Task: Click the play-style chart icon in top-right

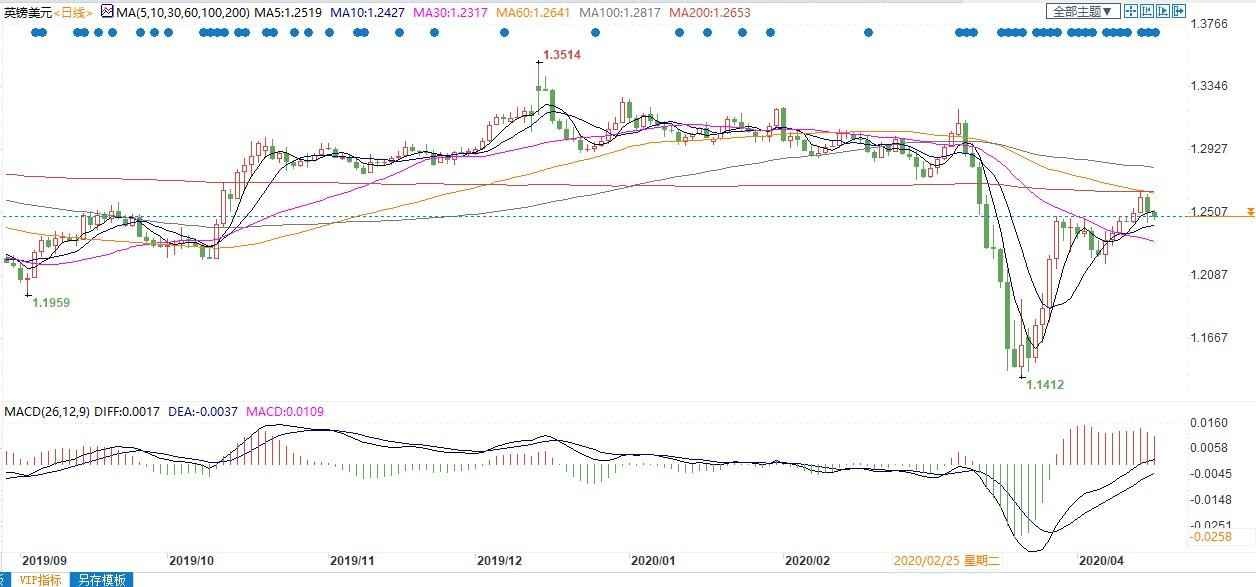Action: (x=1163, y=12)
